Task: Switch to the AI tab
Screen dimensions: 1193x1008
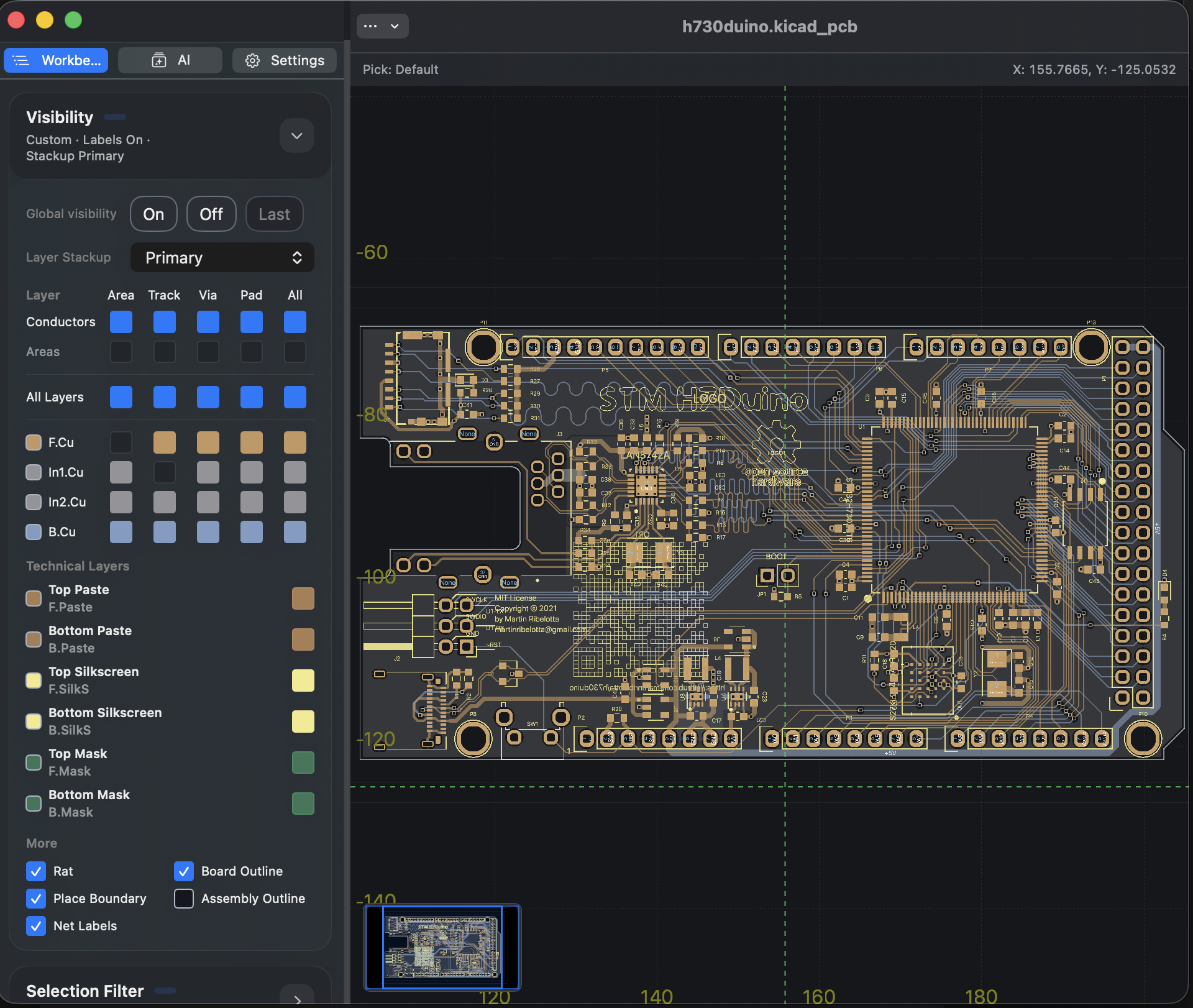Action: tap(170, 60)
